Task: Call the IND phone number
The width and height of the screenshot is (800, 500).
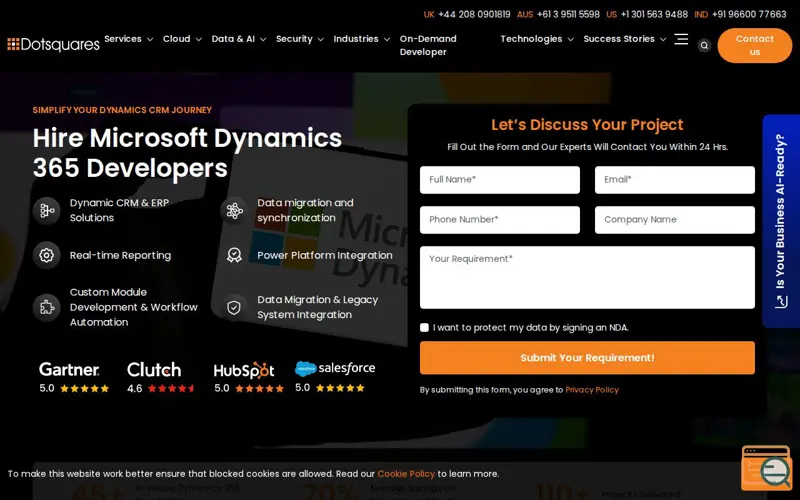Action: point(749,14)
